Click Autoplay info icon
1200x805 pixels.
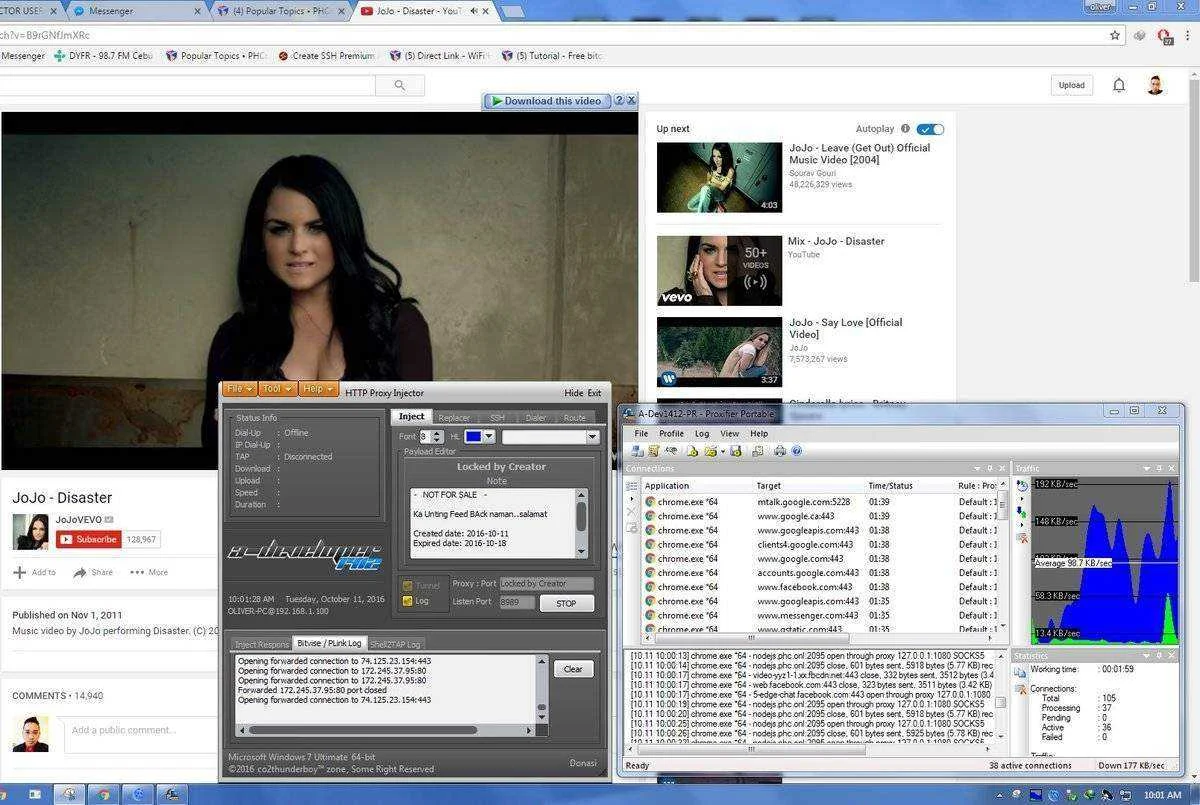[x=905, y=129]
